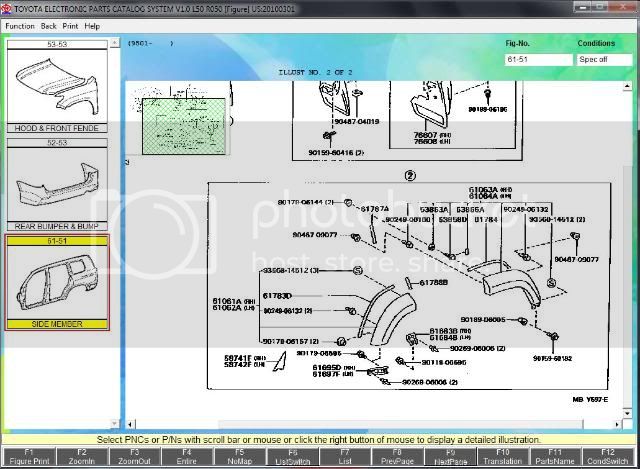The height and width of the screenshot is (469, 640).
Task: Select part number 61788B in diagram
Action: 433,282
